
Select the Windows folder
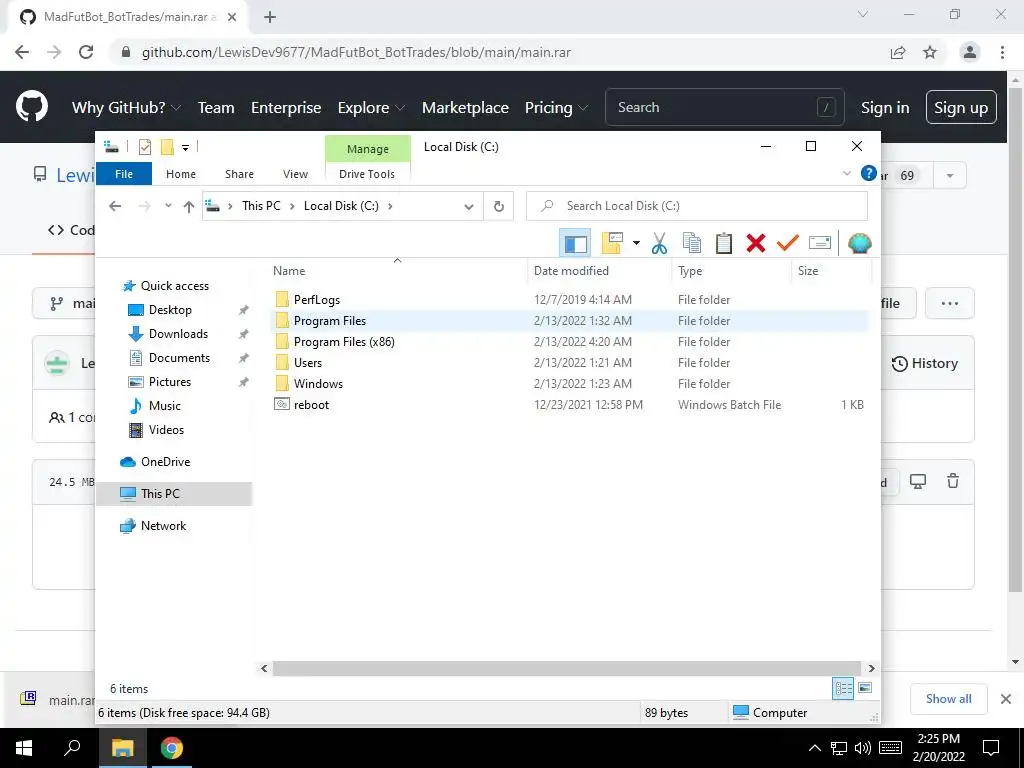coord(318,383)
